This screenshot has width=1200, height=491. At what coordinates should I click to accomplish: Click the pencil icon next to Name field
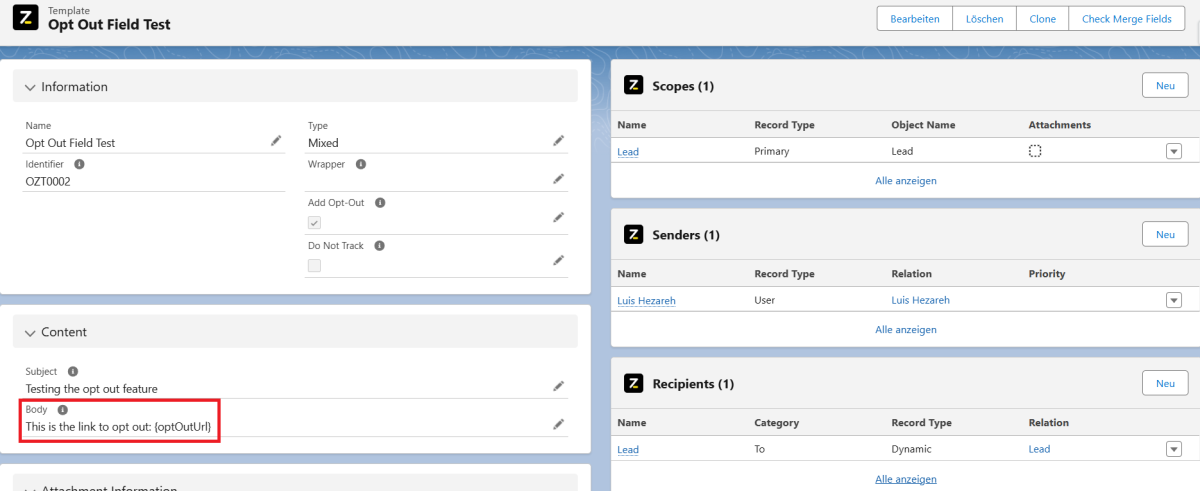(x=276, y=141)
